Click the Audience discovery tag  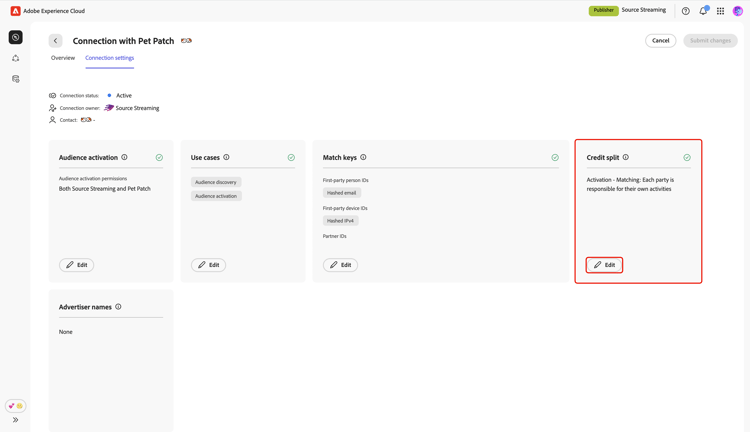click(x=216, y=182)
